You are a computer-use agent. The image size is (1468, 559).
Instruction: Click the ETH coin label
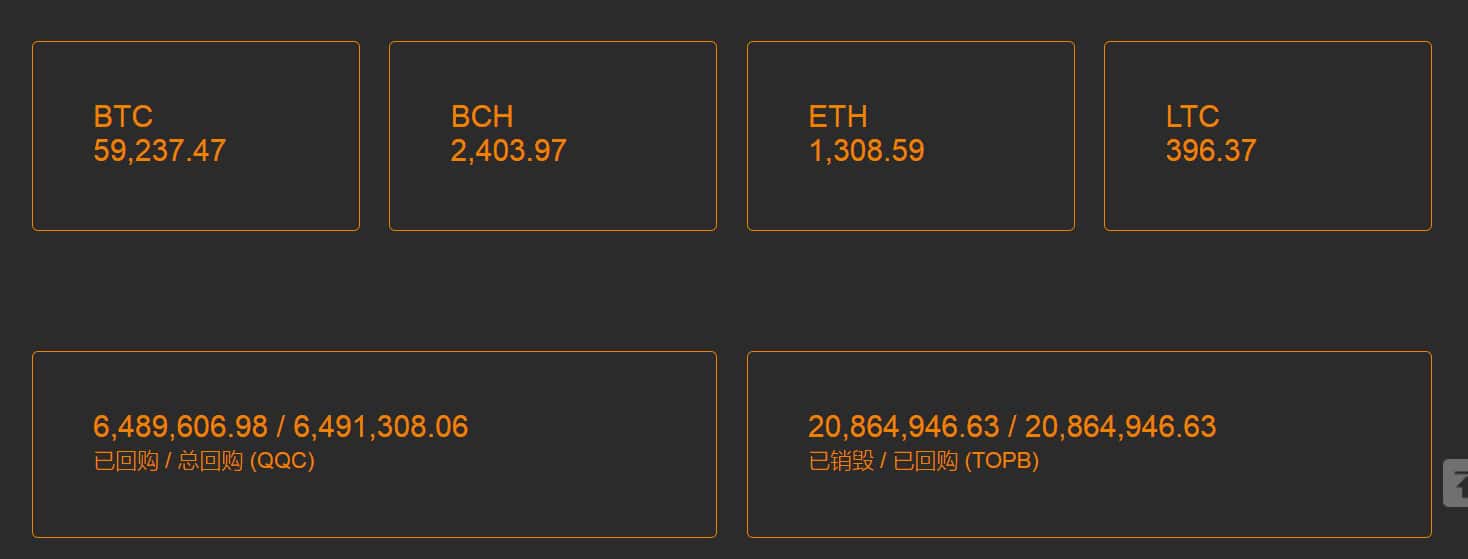(838, 117)
